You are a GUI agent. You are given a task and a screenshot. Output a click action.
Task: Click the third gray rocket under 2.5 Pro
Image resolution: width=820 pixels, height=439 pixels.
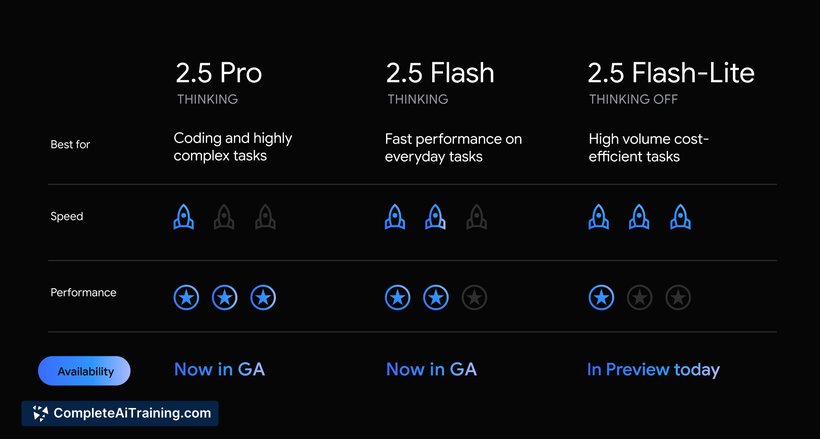coord(265,217)
